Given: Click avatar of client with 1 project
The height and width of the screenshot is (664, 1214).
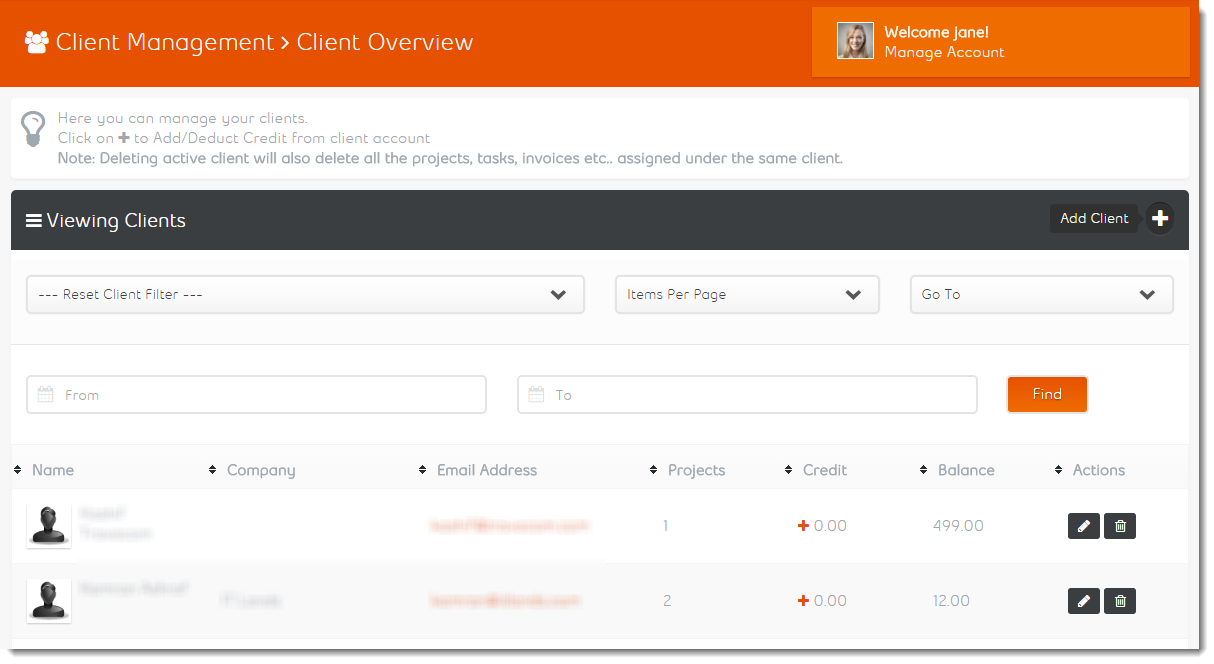Looking at the screenshot, I should pos(48,526).
